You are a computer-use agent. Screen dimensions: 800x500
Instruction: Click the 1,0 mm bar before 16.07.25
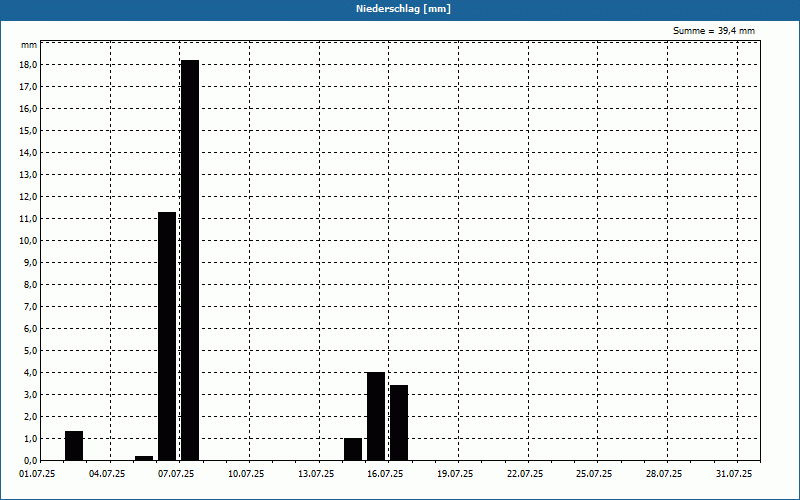click(x=353, y=449)
